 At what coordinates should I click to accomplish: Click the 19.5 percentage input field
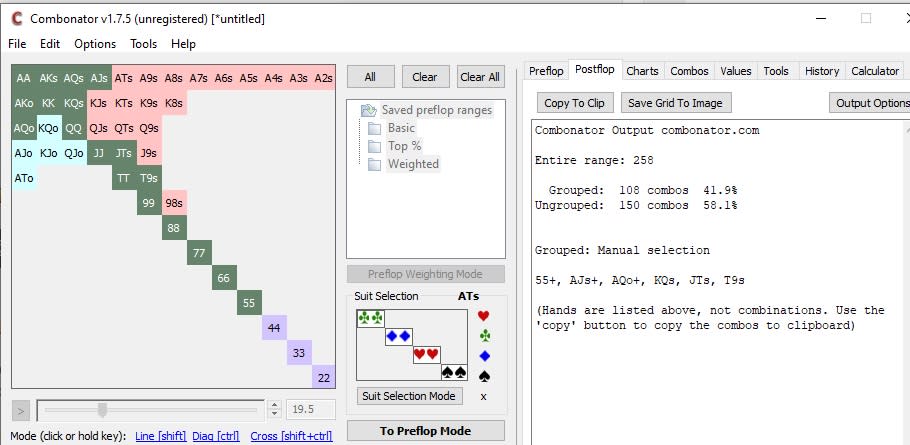tap(310, 410)
